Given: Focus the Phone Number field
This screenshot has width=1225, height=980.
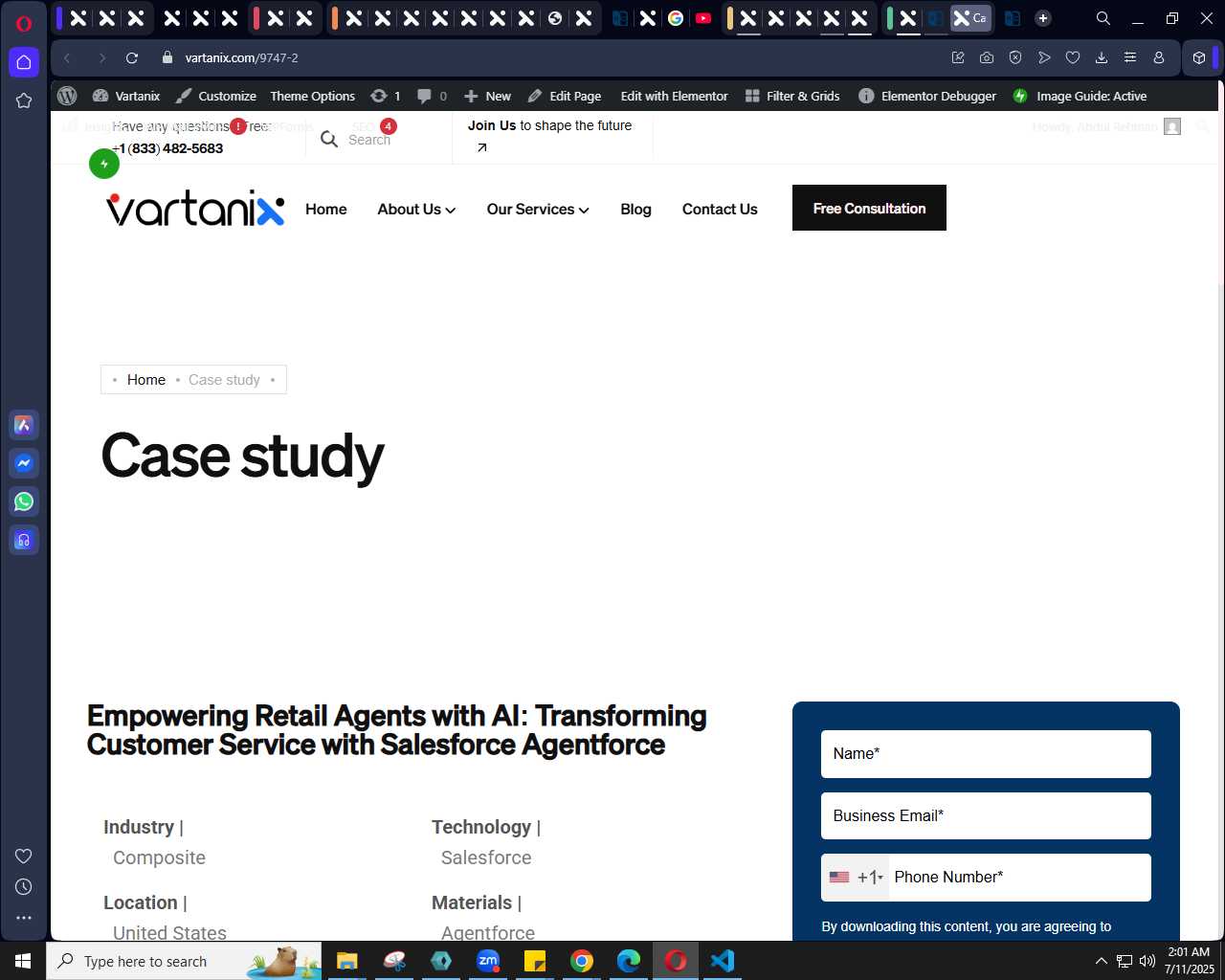Looking at the screenshot, I should [1019, 878].
